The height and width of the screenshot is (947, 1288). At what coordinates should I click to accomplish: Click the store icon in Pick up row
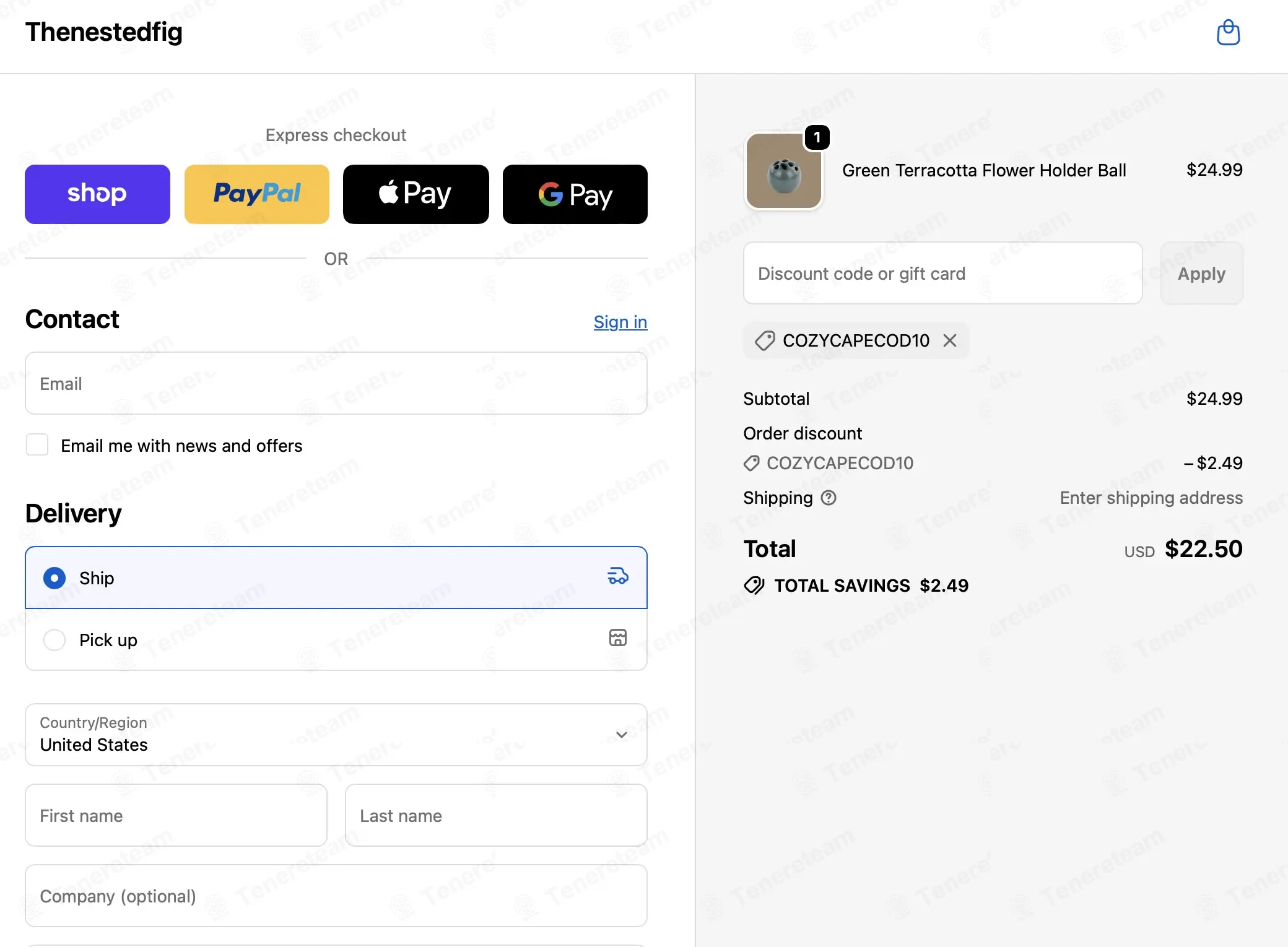click(x=617, y=638)
